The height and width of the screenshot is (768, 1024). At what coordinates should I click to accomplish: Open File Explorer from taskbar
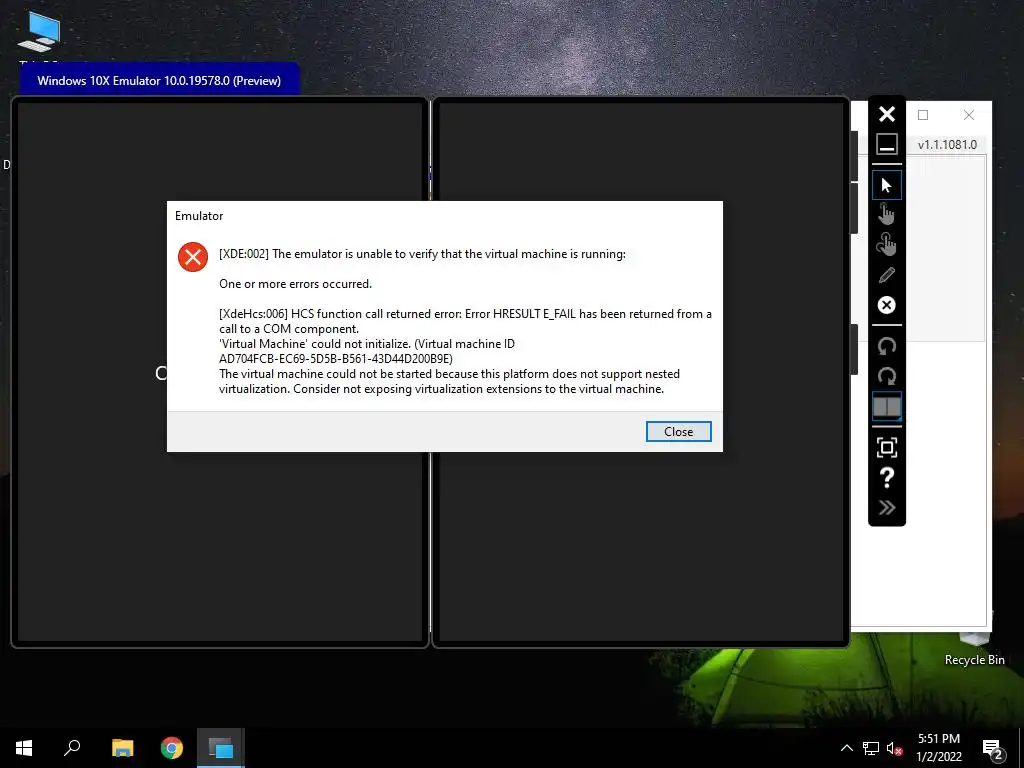pyautogui.click(x=122, y=748)
